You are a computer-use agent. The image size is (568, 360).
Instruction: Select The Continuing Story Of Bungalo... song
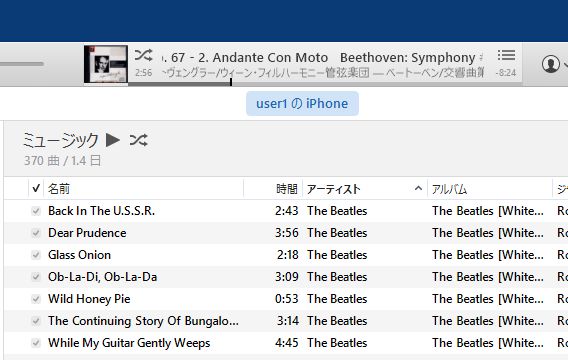click(x=143, y=321)
